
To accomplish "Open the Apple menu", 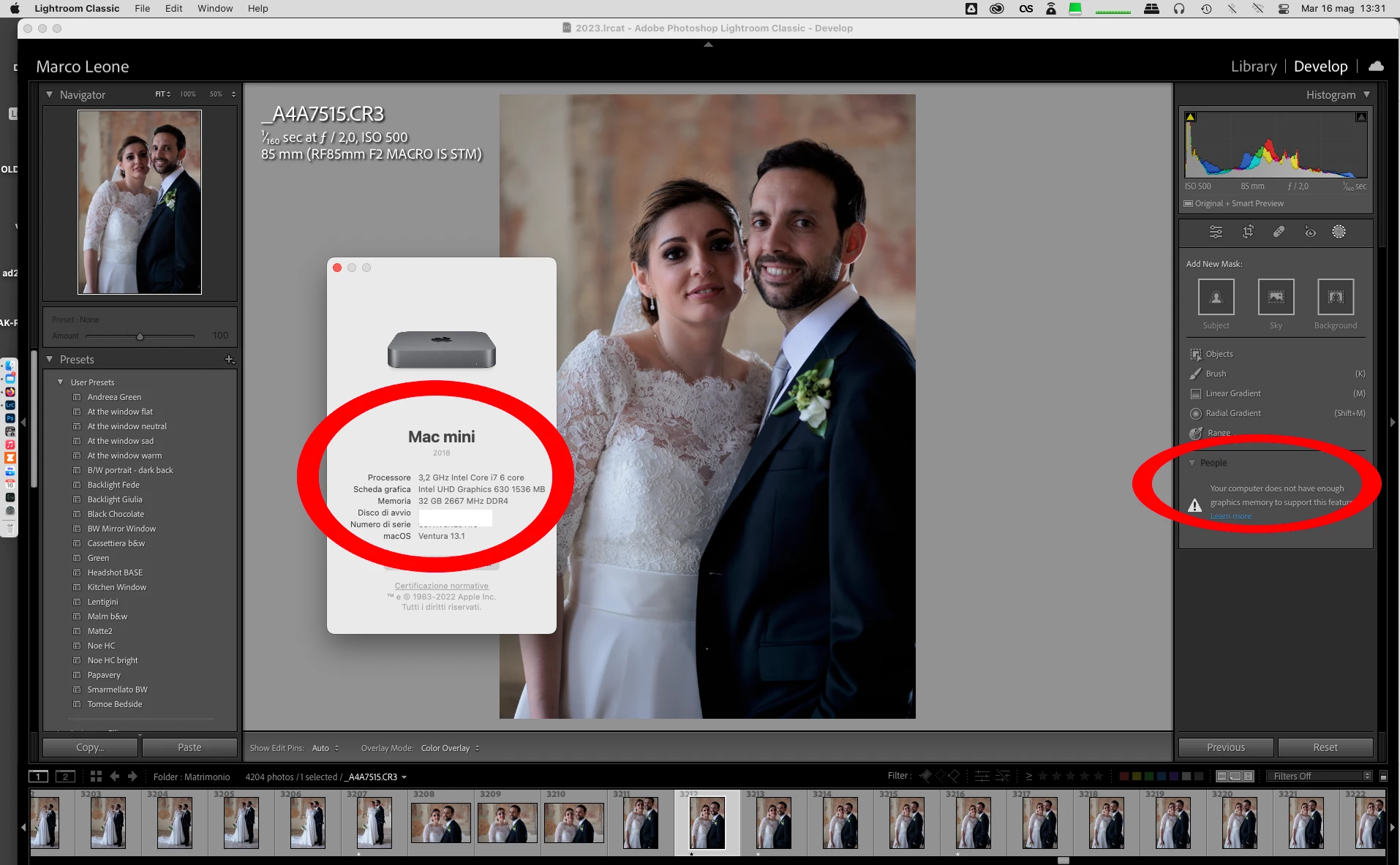I will point(15,9).
